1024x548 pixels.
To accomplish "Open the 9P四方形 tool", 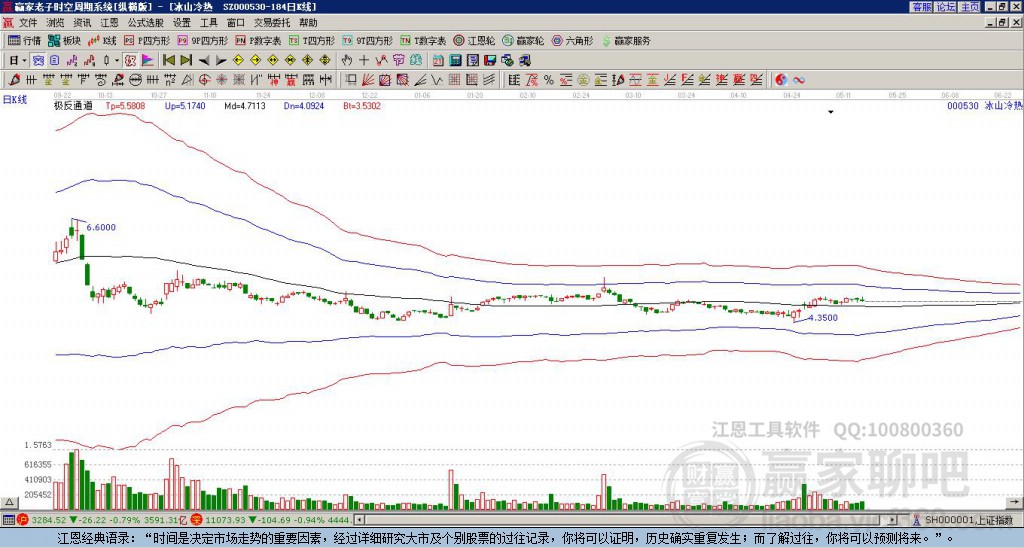I will coord(203,40).
